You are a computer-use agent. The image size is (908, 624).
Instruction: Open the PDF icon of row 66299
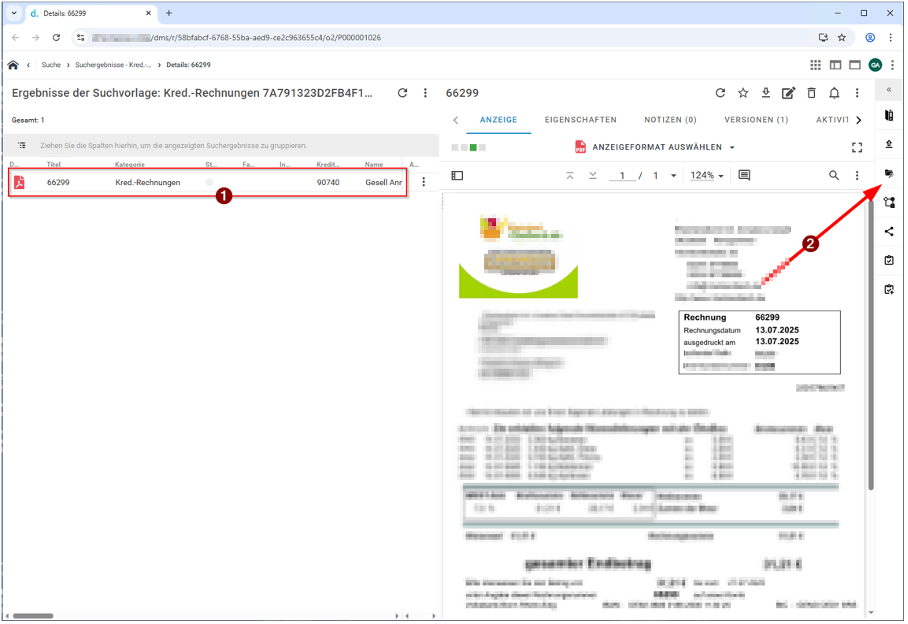point(19,182)
